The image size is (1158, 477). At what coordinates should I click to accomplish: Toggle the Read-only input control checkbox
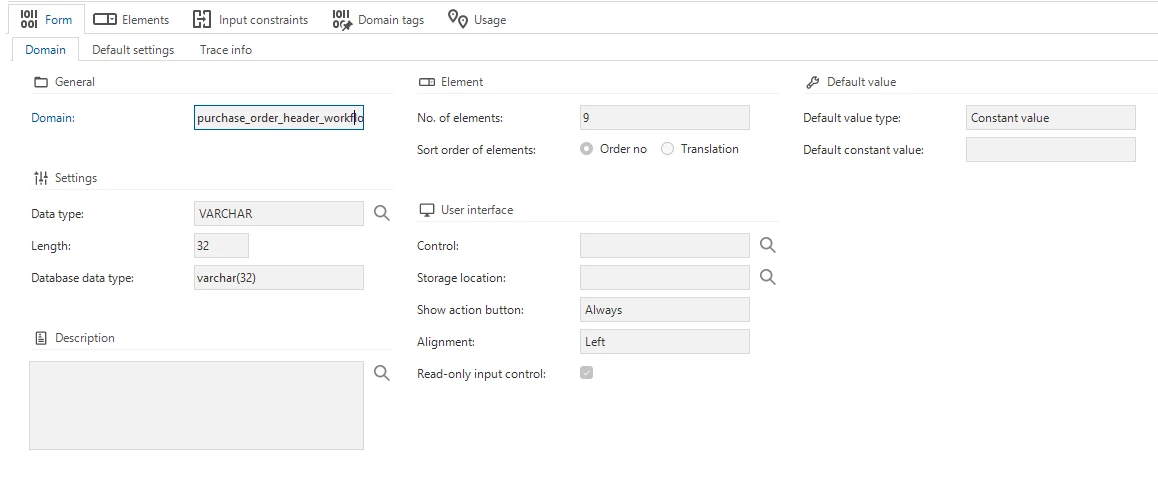(587, 373)
